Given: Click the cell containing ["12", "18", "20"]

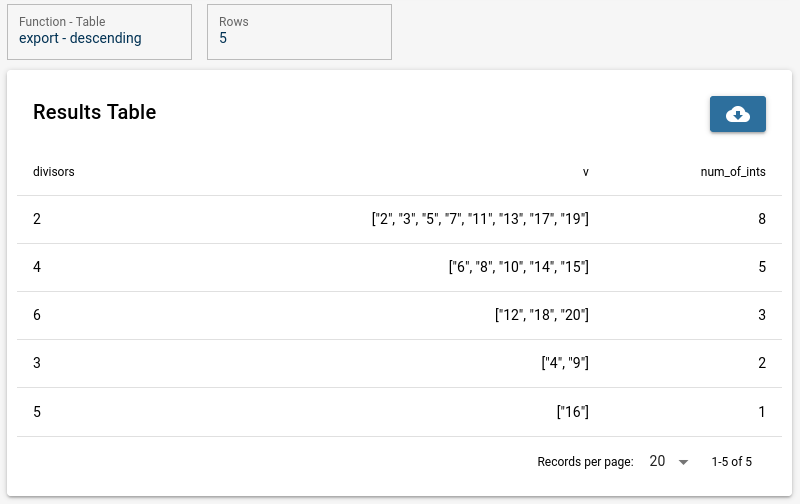Looking at the screenshot, I should click(542, 315).
